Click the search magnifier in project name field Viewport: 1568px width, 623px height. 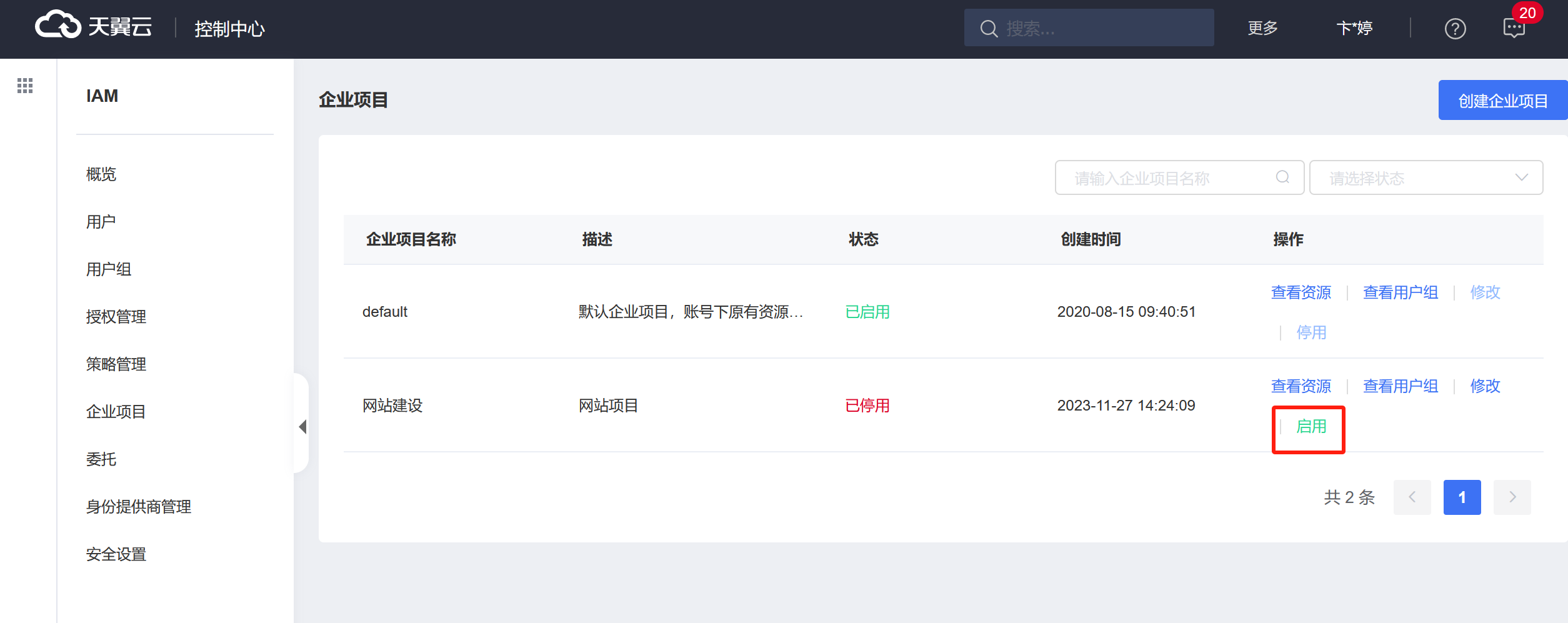(x=1282, y=177)
